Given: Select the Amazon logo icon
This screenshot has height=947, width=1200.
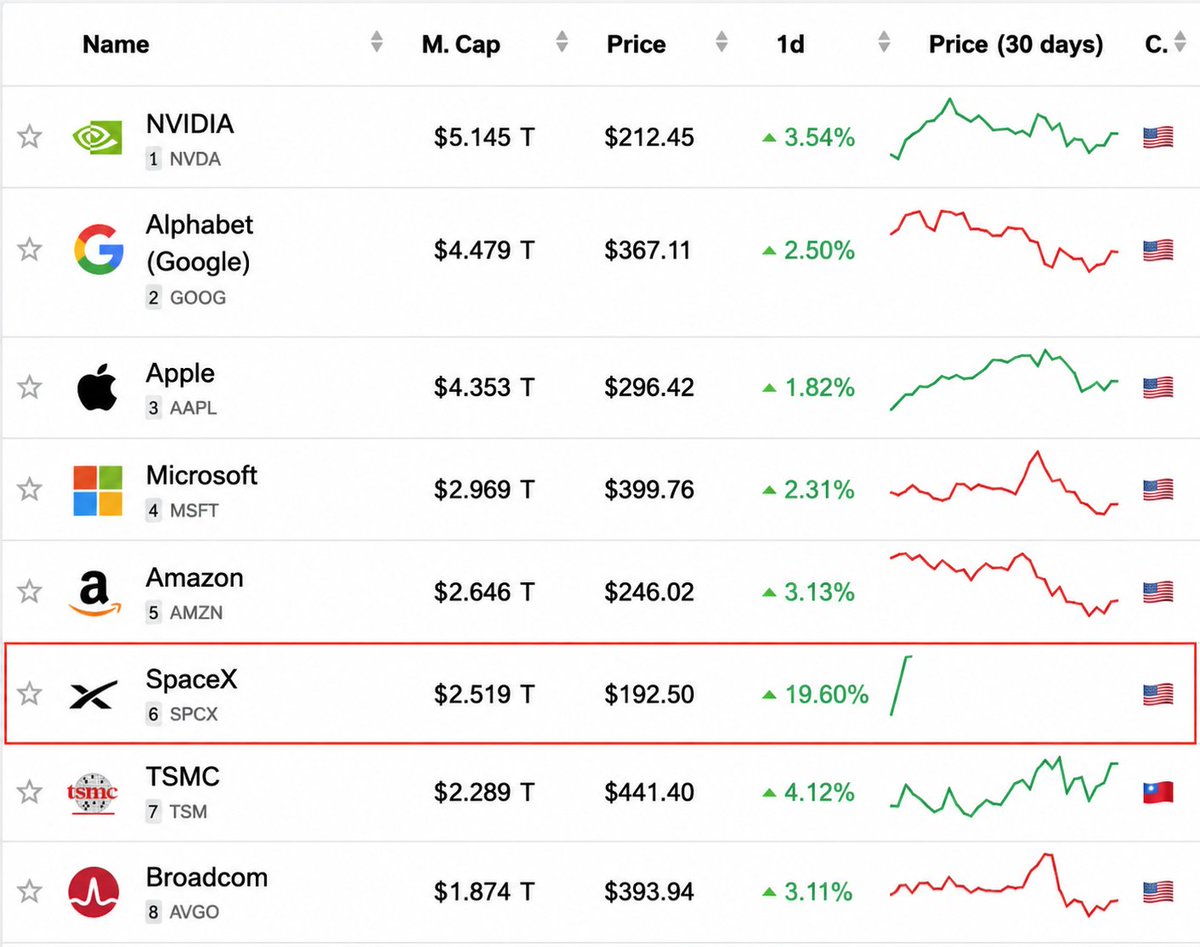Looking at the screenshot, I should [95, 592].
